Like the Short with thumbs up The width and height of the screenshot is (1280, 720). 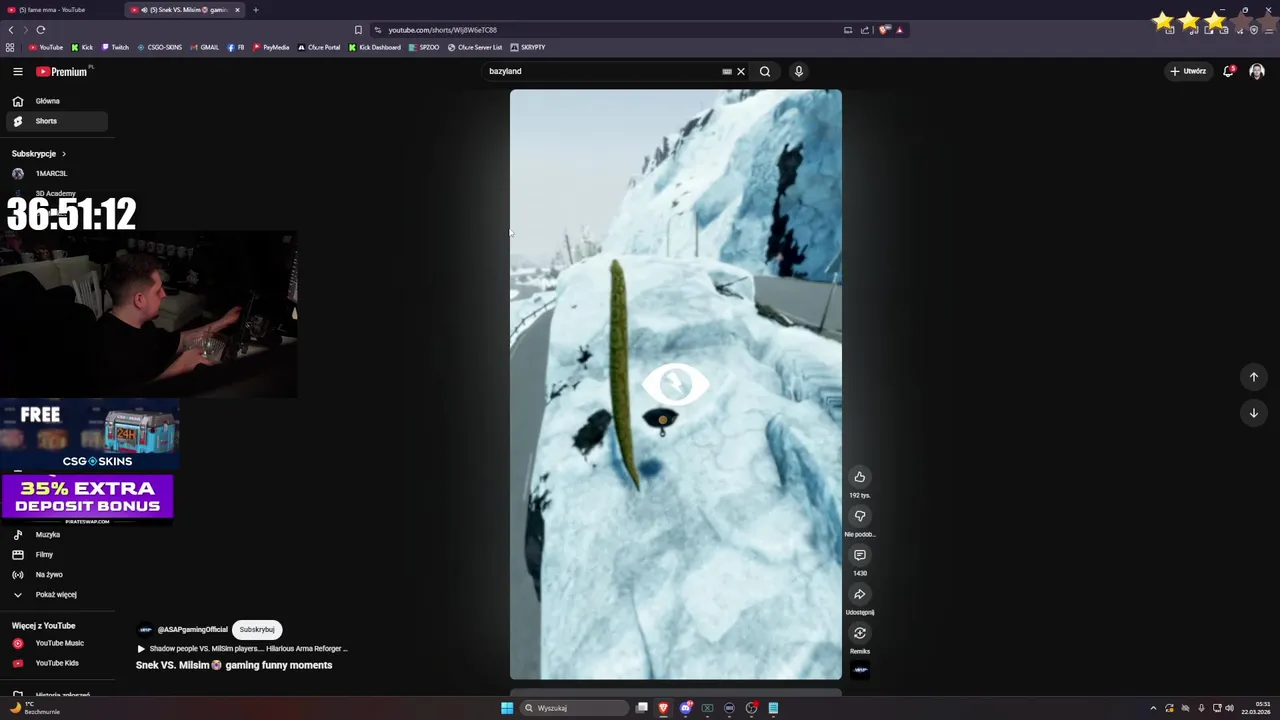tap(859, 477)
